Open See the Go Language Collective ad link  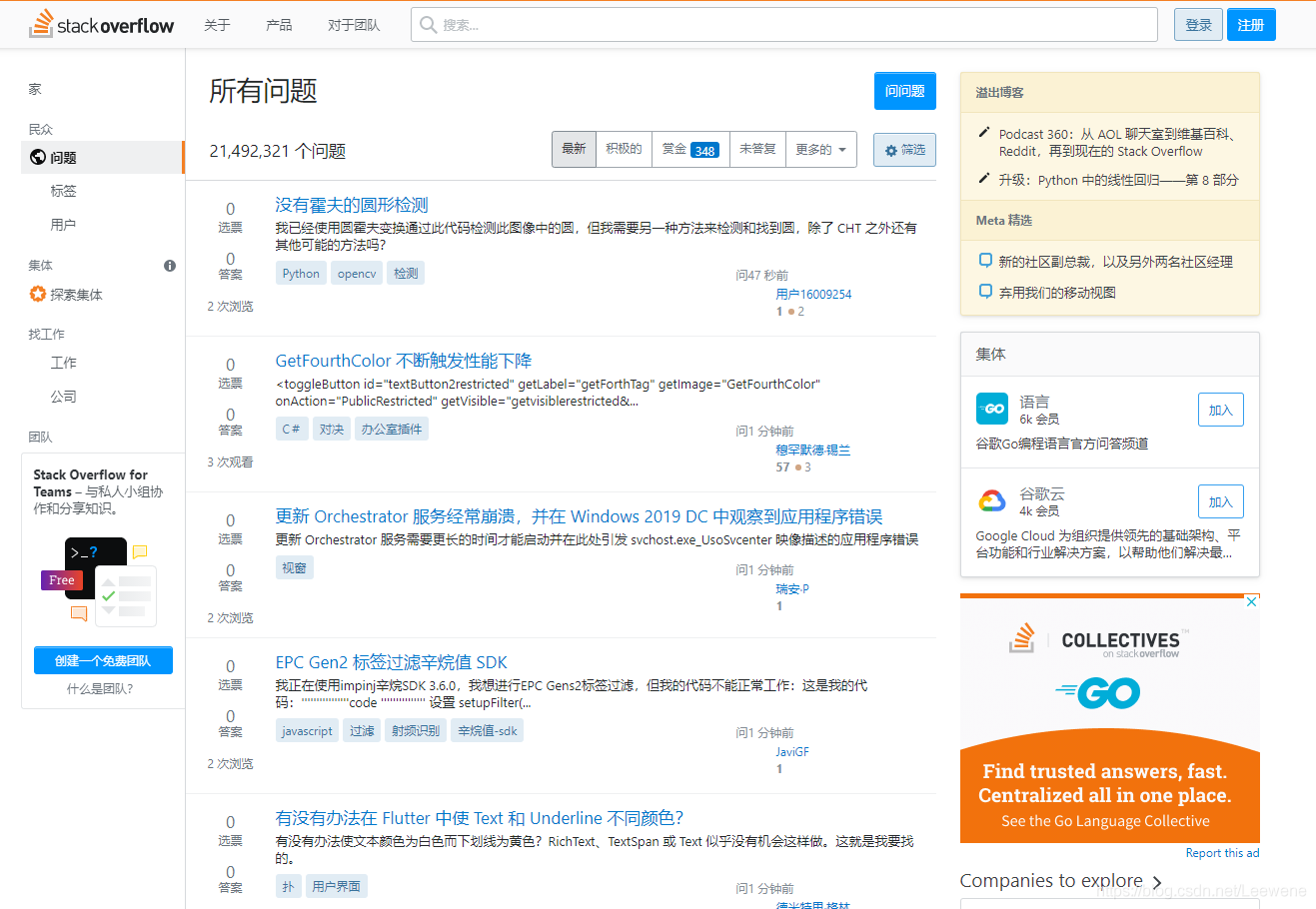1105,821
